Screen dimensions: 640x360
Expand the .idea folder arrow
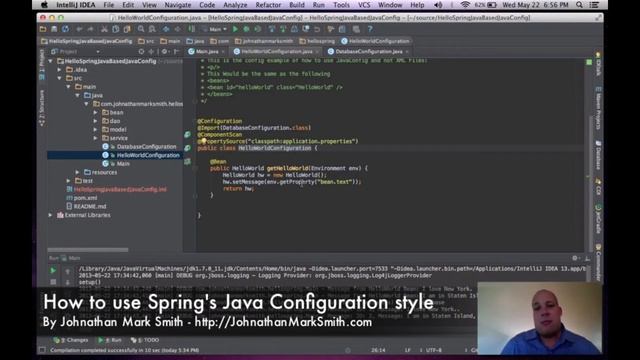pos(60,69)
